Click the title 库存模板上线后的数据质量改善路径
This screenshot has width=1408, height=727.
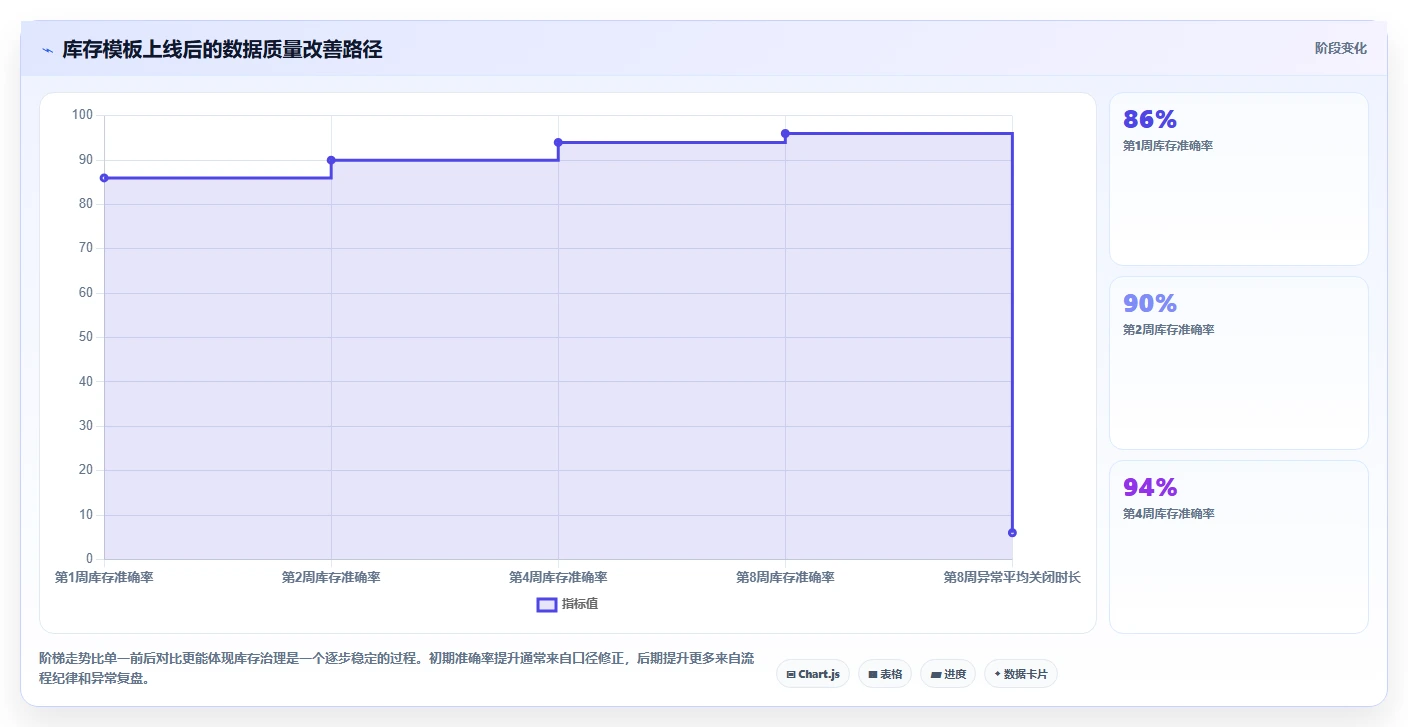[x=222, y=49]
